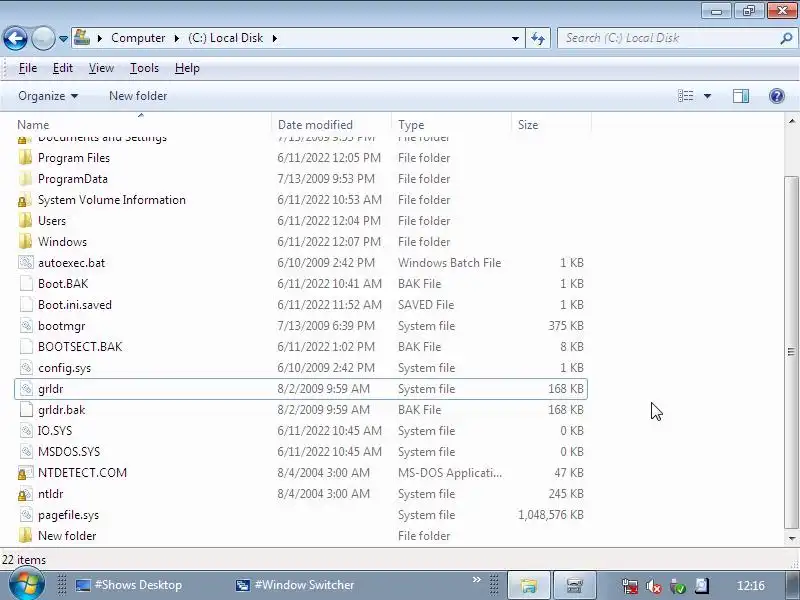The height and width of the screenshot is (600, 800).
Task: Click the muted volume tray icon
Action: click(654, 586)
